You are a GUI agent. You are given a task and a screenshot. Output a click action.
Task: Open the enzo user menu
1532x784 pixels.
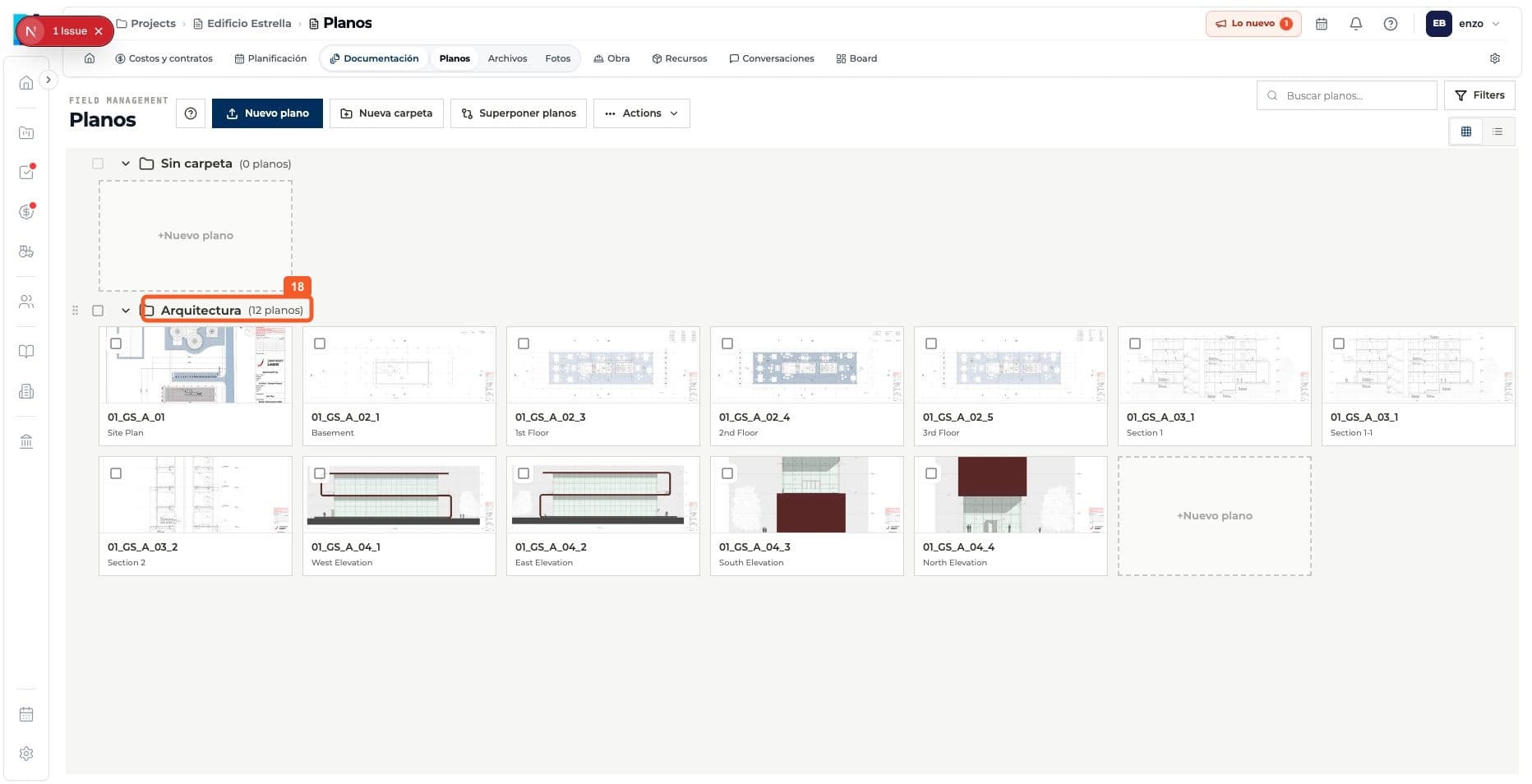pyautogui.click(x=1463, y=24)
